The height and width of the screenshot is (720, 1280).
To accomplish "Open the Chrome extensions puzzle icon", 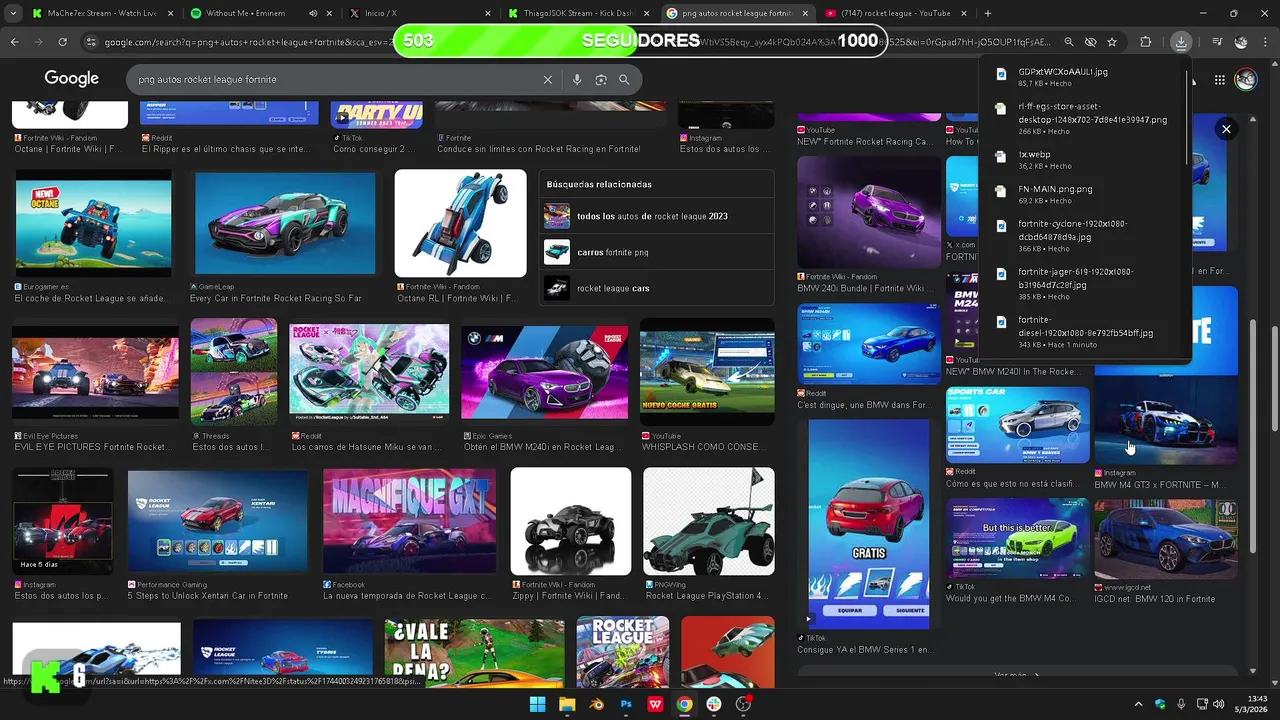I will point(1146,42).
